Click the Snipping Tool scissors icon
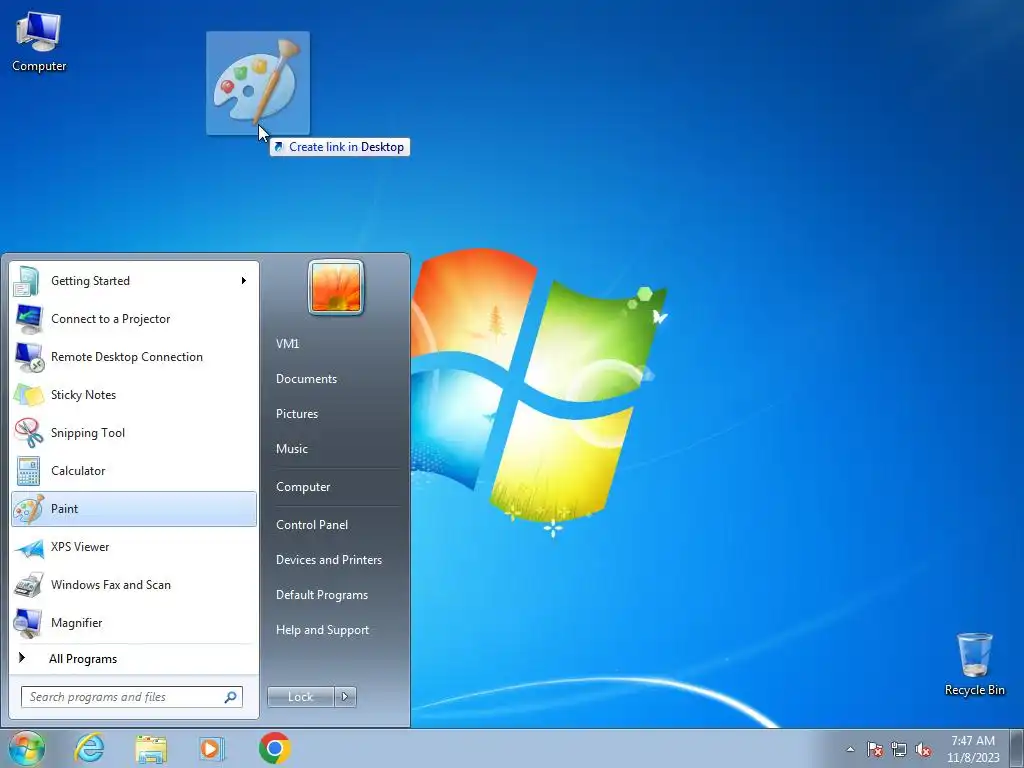This screenshot has width=1024, height=768. [28, 432]
